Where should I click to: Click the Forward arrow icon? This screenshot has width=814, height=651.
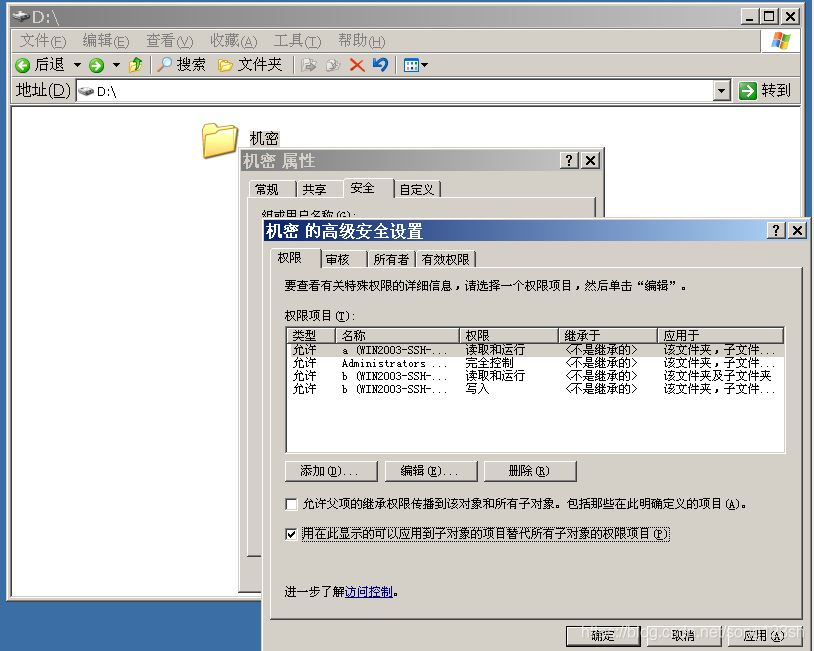(x=97, y=65)
